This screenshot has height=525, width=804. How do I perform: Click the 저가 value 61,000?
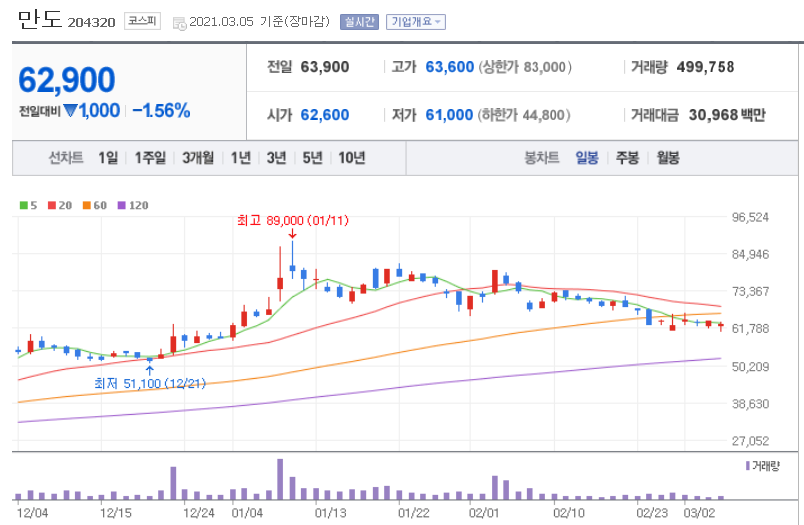(449, 115)
